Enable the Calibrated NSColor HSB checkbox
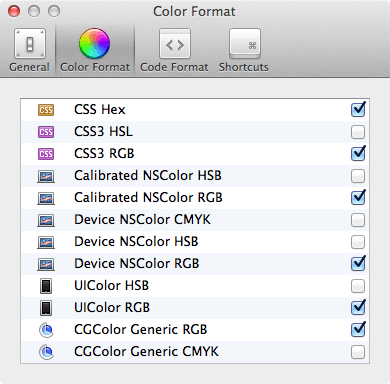Viewport: 390px width, 384px height. tap(358, 176)
